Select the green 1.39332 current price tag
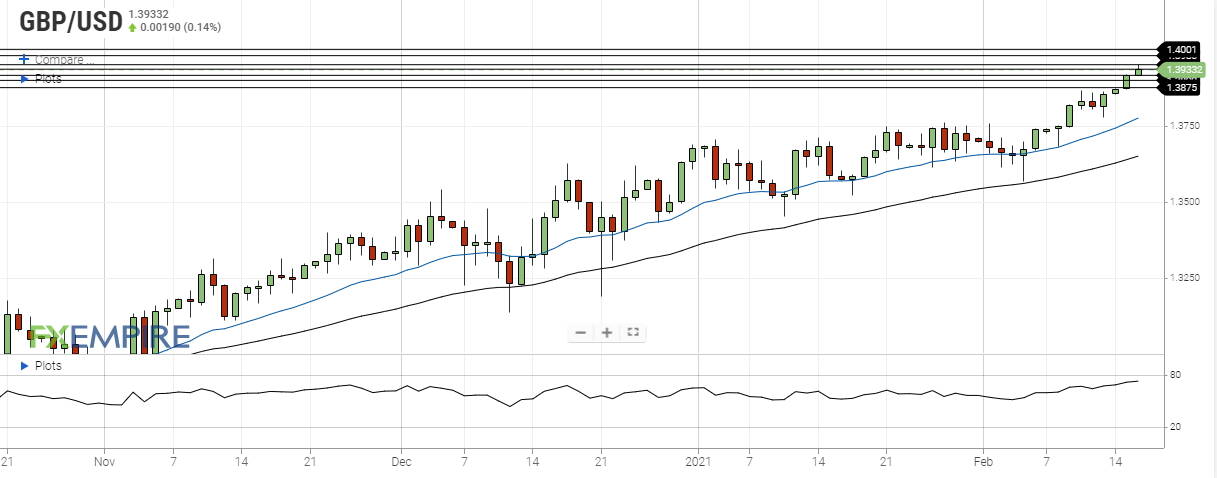Viewport: 1217px width, 478px height. pyautogui.click(x=1181, y=69)
